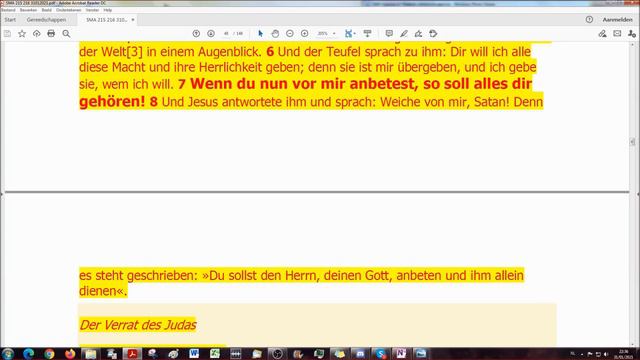Open Skype from taskbar

click(380, 353)
